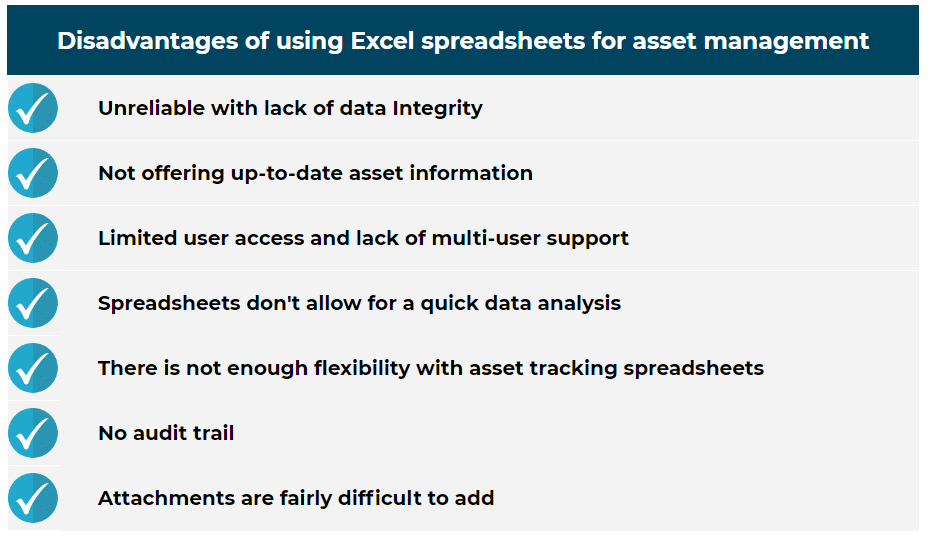Screen dimensions: 930x537
Task: Select the 'Not offering up-to-date asset information' line
Action: pyautogui.click(x=315, y=173)
